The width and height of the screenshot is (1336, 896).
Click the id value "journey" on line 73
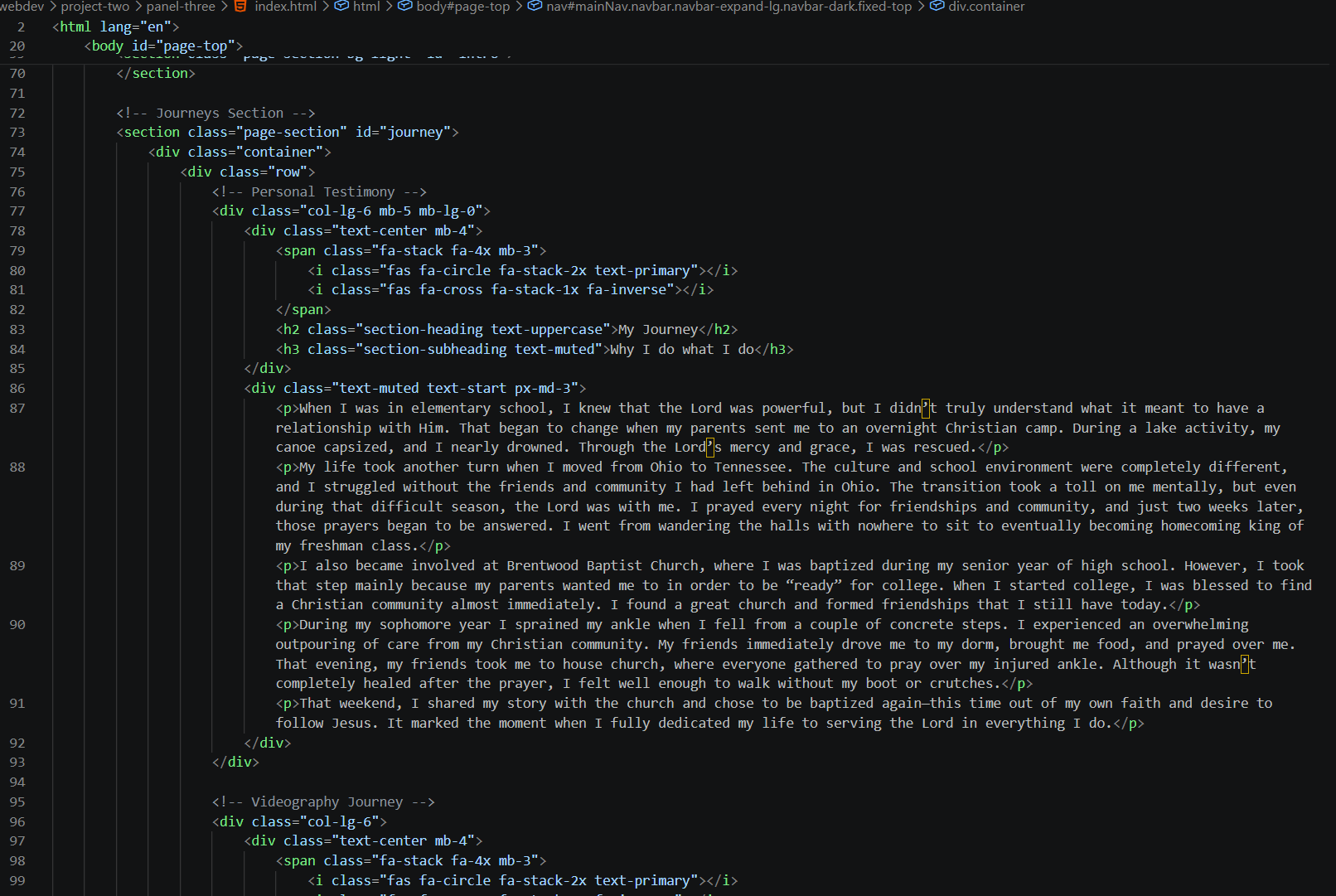click(415, 133)
